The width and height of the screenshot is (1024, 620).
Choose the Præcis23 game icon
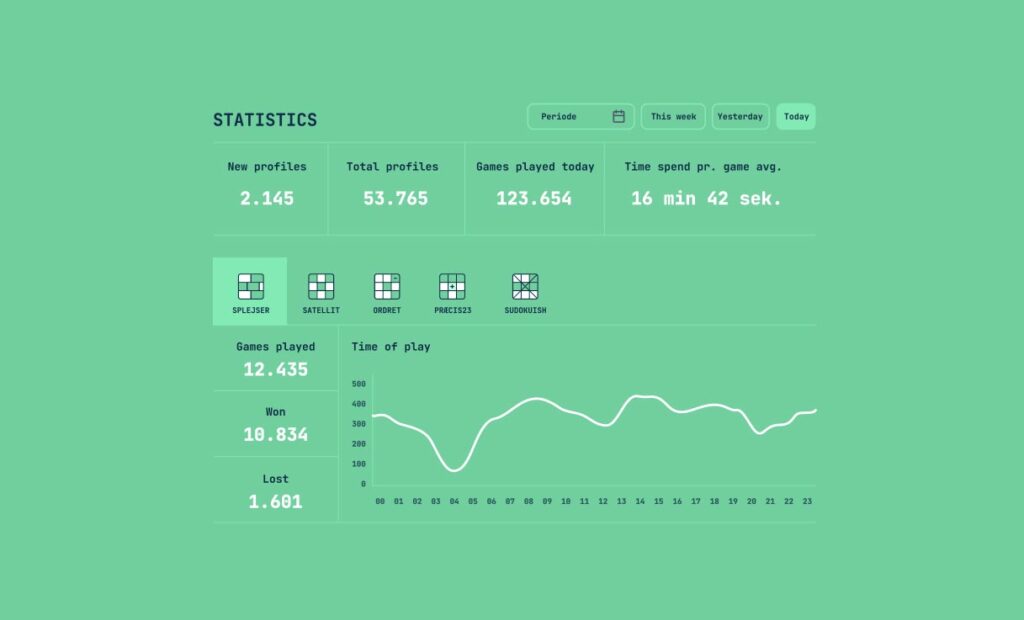coord(452,287)
